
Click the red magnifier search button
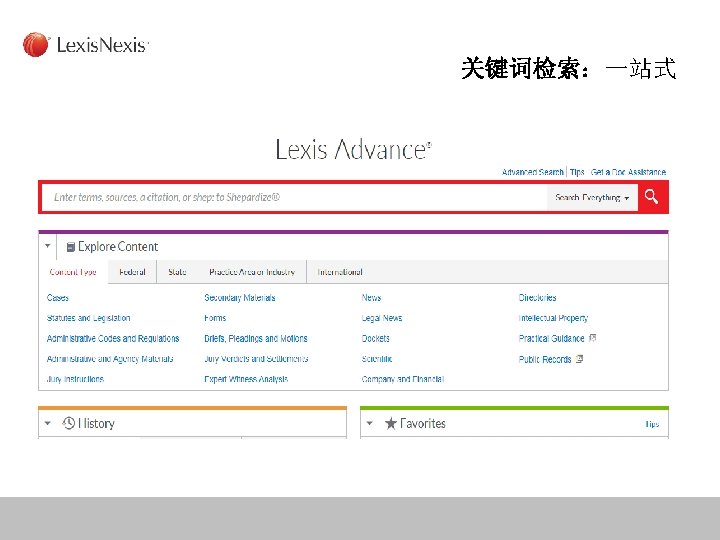(652, 197)
